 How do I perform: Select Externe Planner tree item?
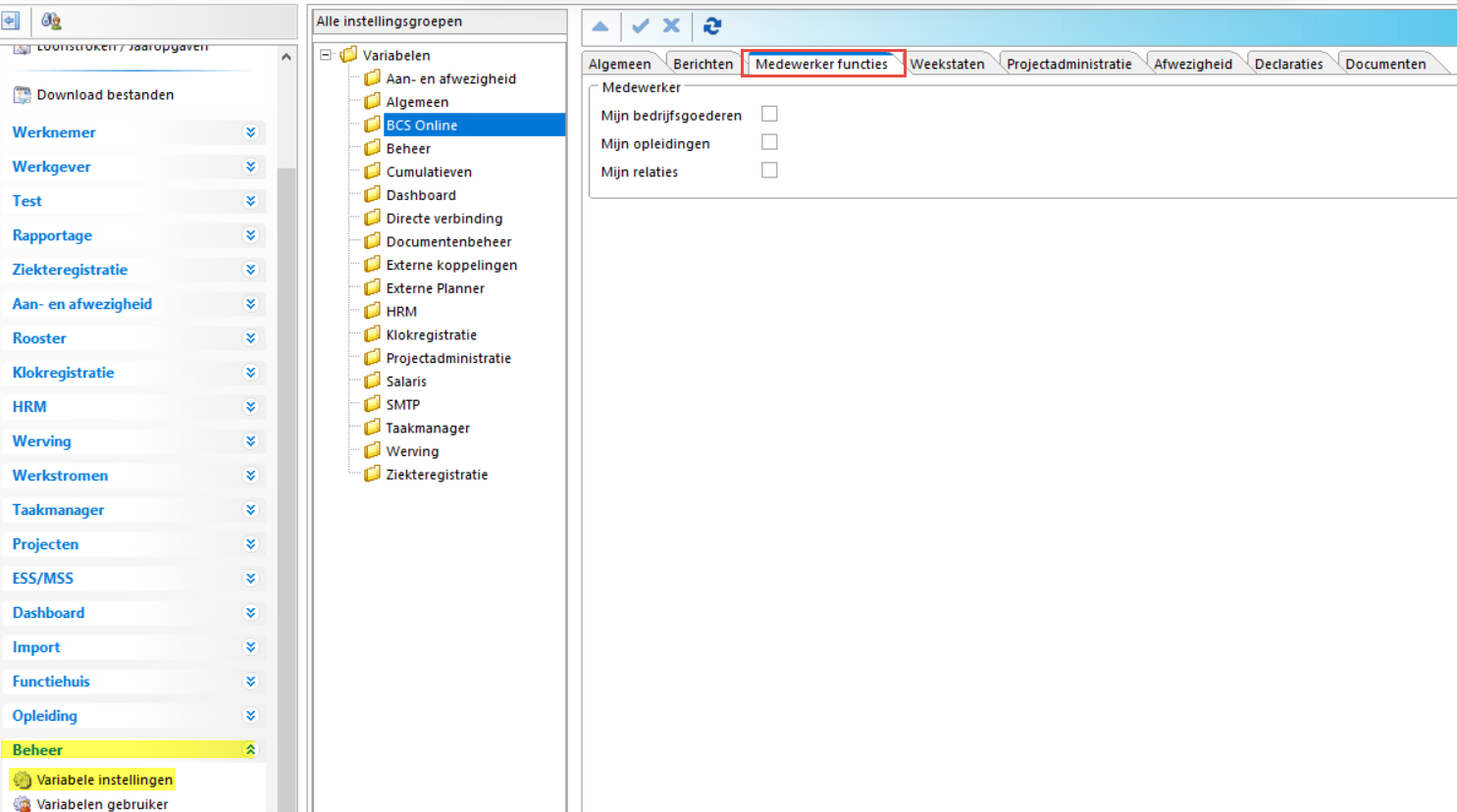coord(436,288)
